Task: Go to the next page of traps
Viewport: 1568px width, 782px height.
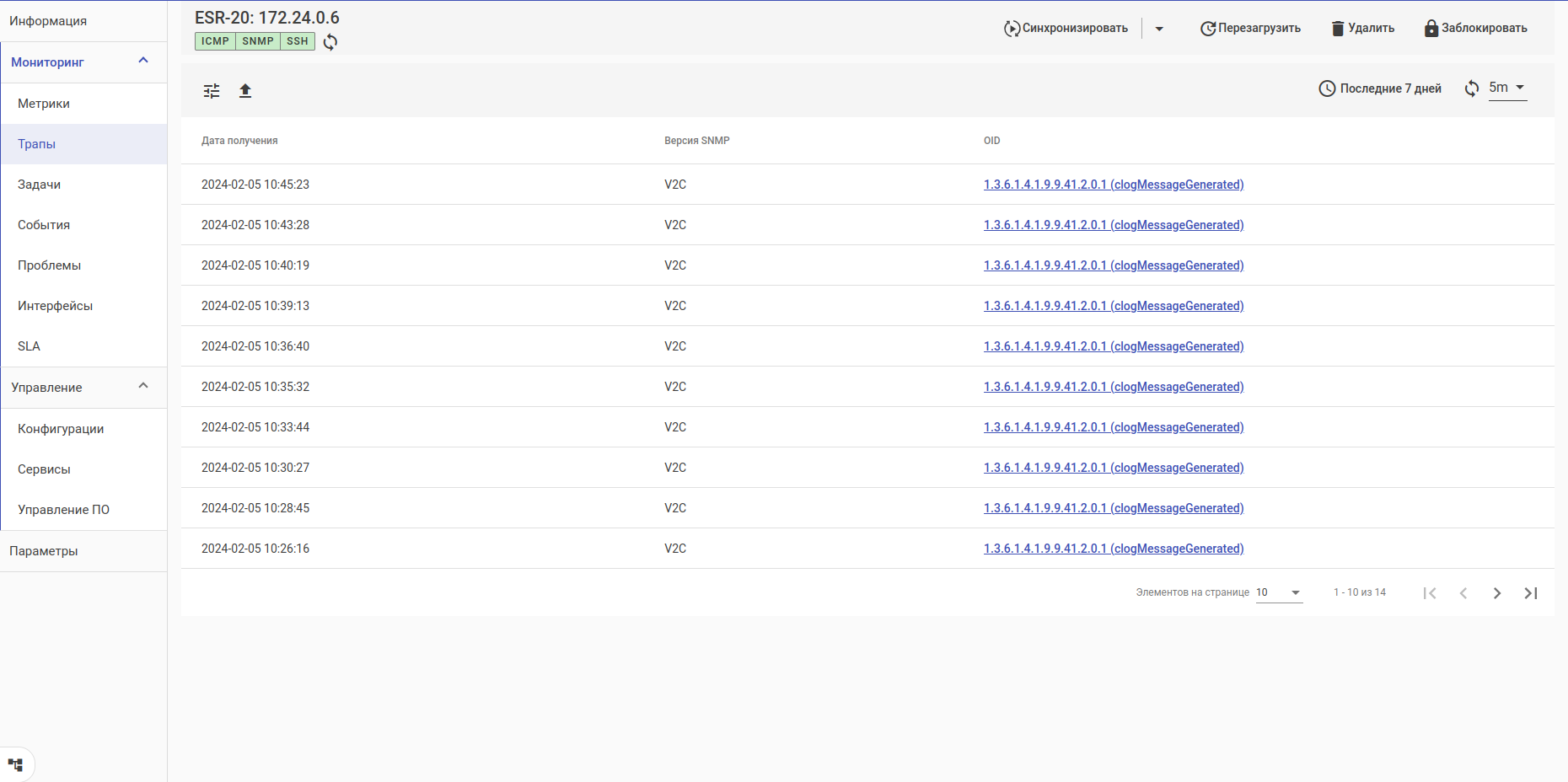Action: click(x=1497, y=593)
